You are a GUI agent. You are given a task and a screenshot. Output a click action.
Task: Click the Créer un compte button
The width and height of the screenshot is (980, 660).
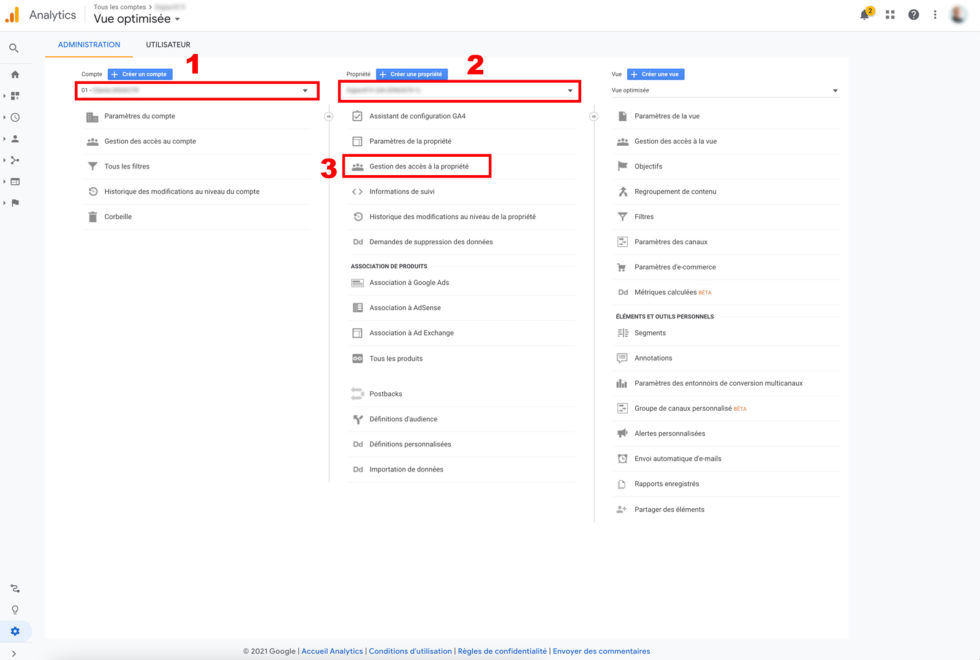click(x=140, y=74)
